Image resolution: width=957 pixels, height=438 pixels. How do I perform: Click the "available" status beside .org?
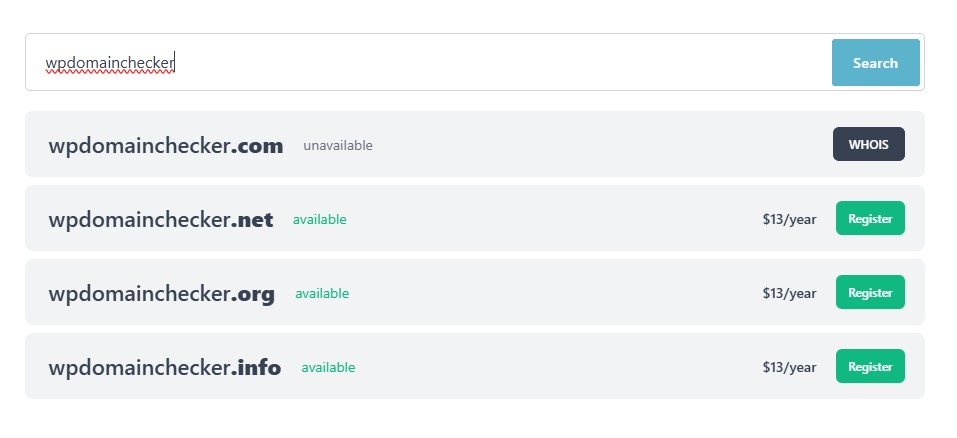click(x=322, y=294)
